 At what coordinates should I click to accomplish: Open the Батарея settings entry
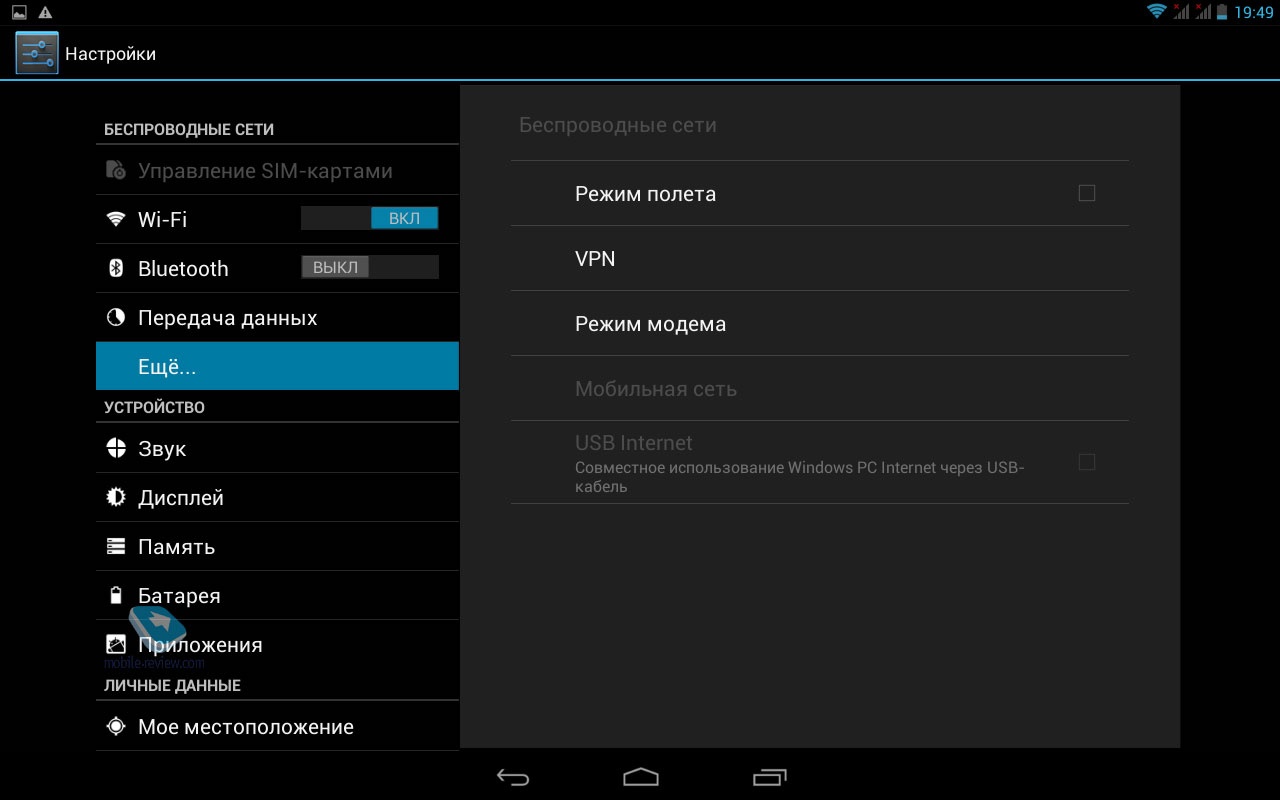click(277, 596)
